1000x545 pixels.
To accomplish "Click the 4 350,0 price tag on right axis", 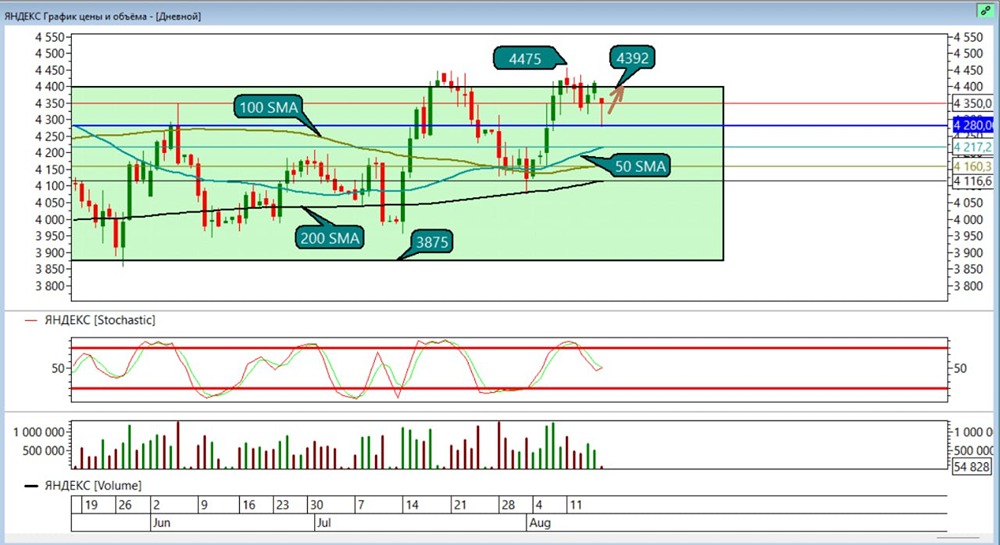I will coord(973,103).
